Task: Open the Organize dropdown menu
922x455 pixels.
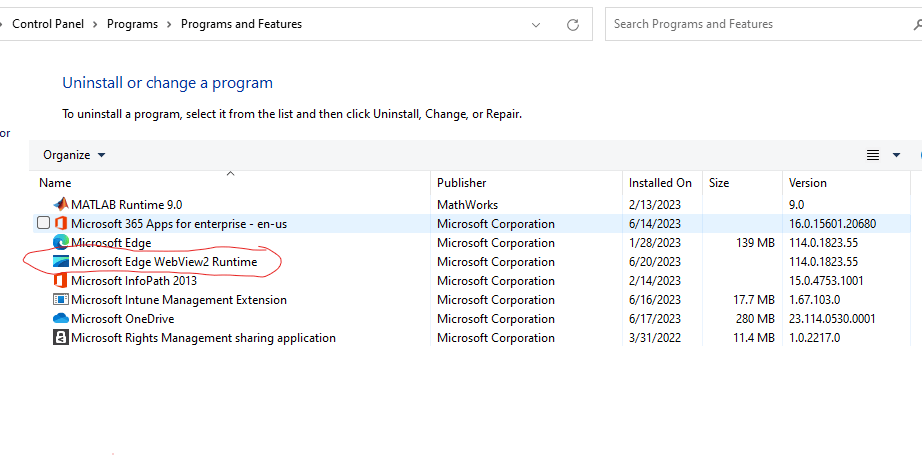Action: tap(74, 155)
